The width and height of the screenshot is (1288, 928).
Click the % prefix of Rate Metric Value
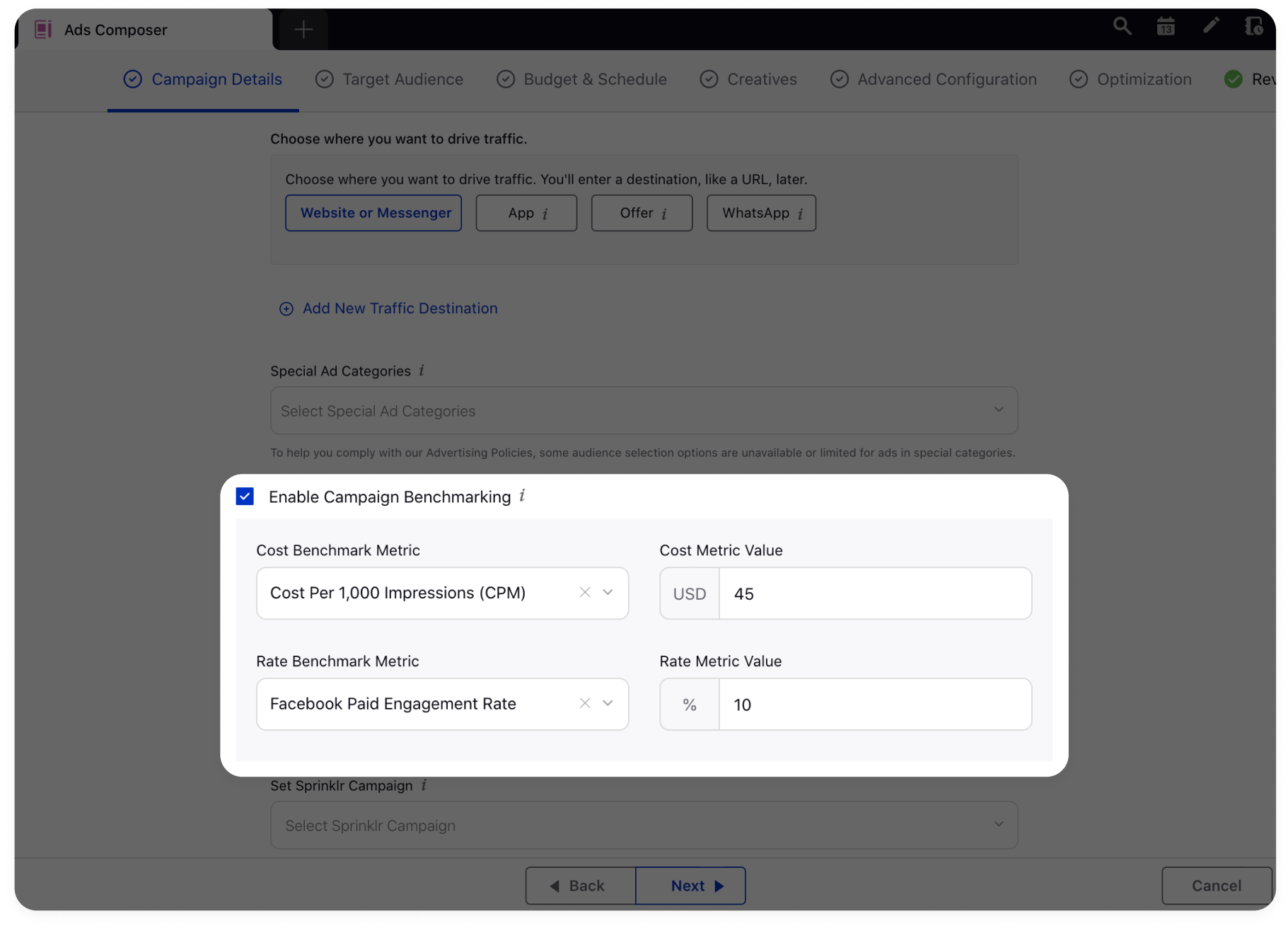(x=690, y=704)
